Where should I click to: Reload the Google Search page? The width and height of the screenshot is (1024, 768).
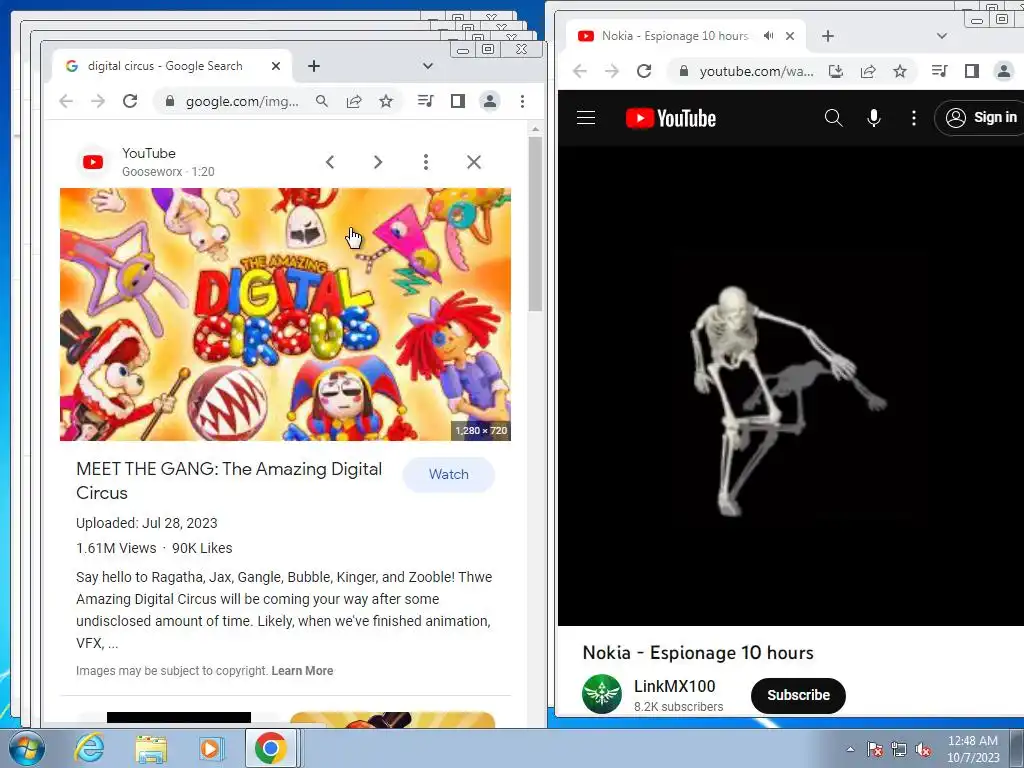click(x=130, y=101)
